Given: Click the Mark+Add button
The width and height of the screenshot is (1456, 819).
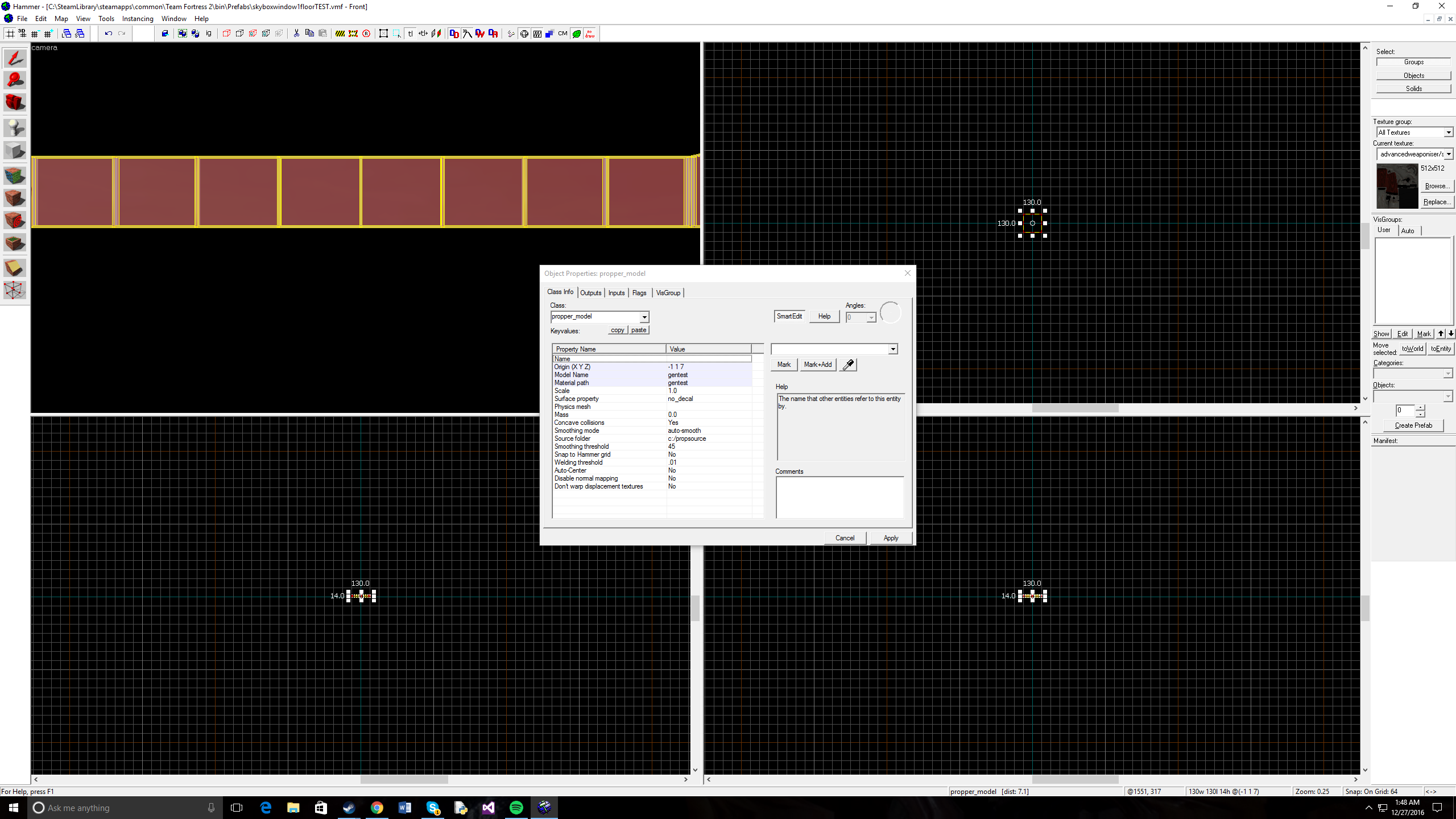Looking at the screenshot, I should point(817,365).
